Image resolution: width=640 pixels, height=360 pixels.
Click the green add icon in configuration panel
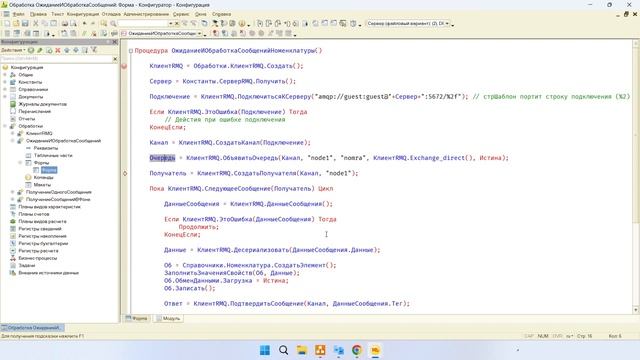31,50
